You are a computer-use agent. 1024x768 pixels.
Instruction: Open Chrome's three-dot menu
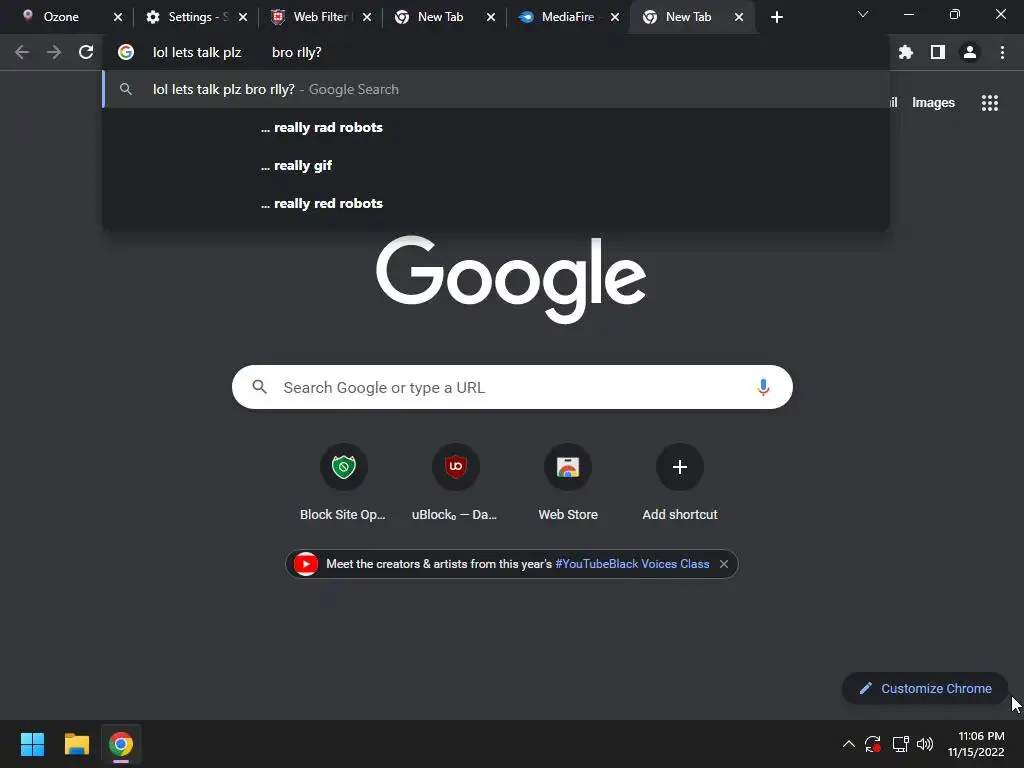point(1002,52)
